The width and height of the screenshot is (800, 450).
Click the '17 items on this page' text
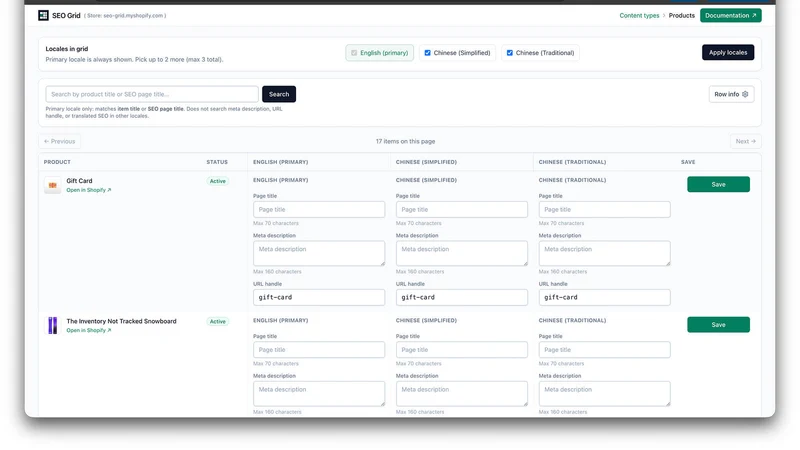pyautogui.click(x=406, y=141)
